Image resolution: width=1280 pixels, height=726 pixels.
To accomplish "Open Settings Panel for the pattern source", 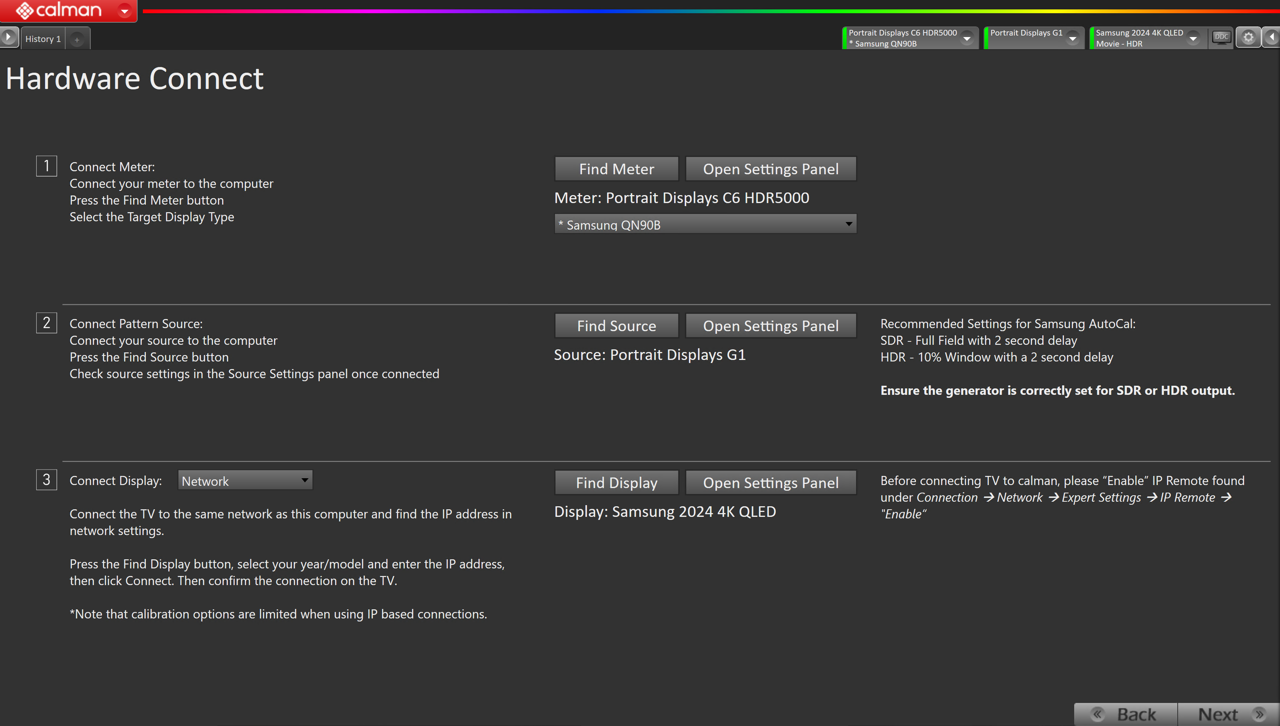I will (x=771, y=326).
